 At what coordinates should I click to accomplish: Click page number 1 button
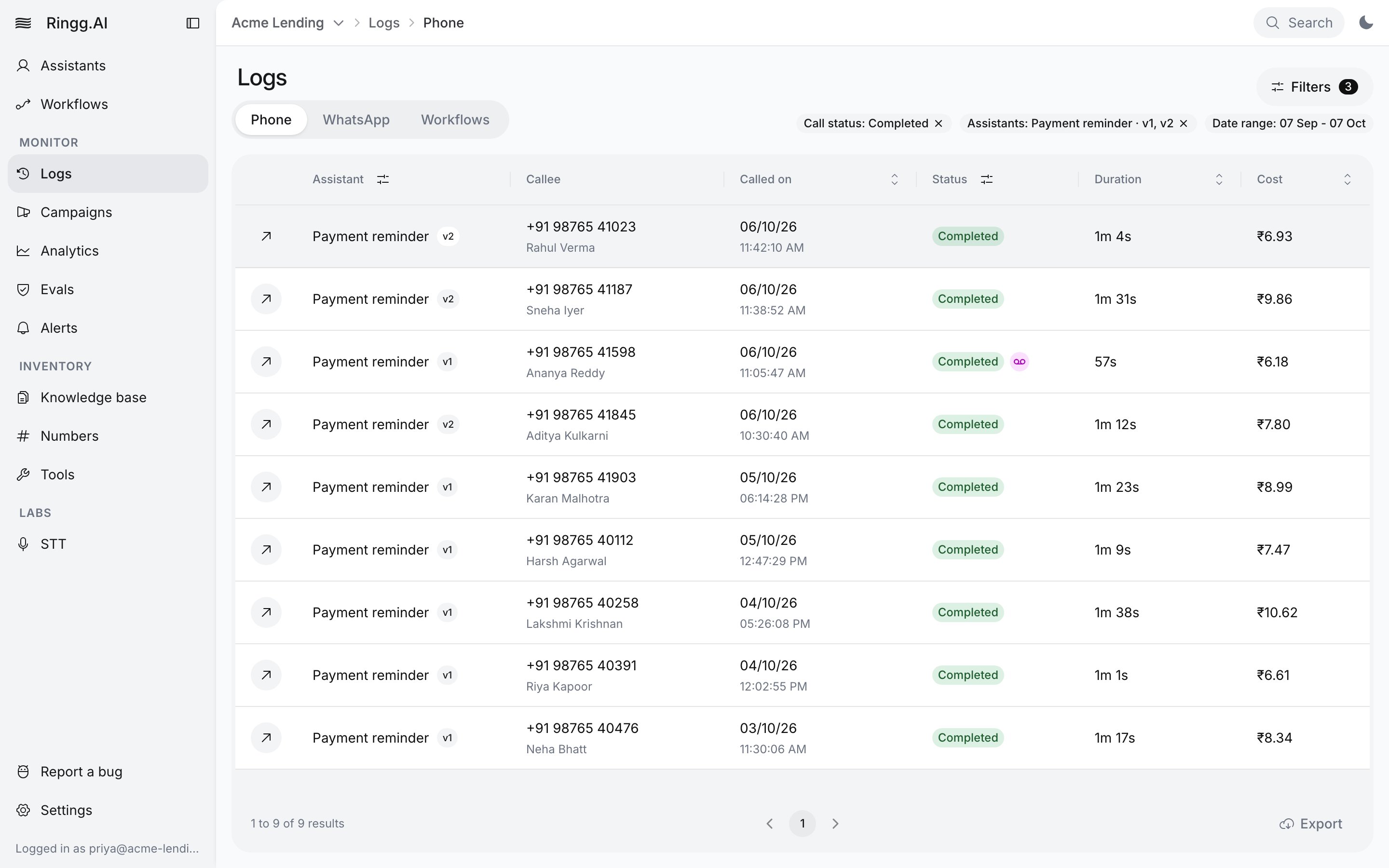803,823
